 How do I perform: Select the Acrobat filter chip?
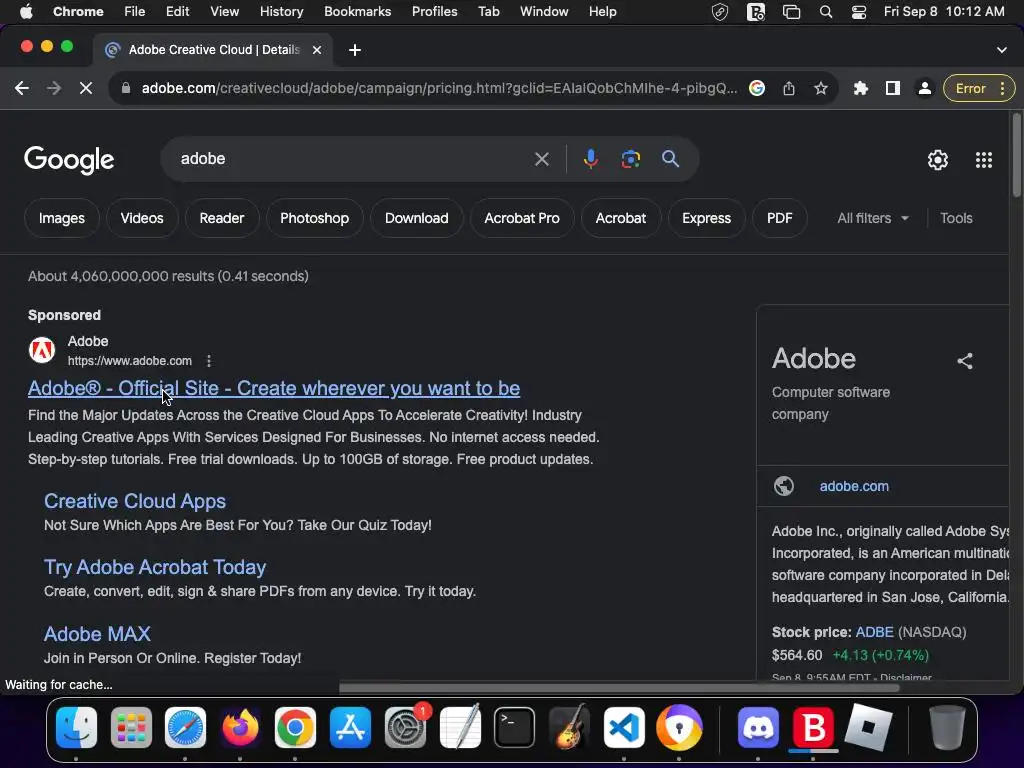[620, 218]
